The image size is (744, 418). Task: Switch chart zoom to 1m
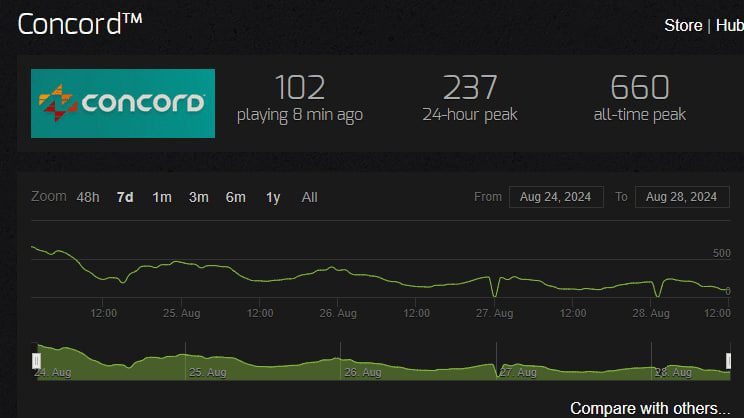click(x=162, y=197)
